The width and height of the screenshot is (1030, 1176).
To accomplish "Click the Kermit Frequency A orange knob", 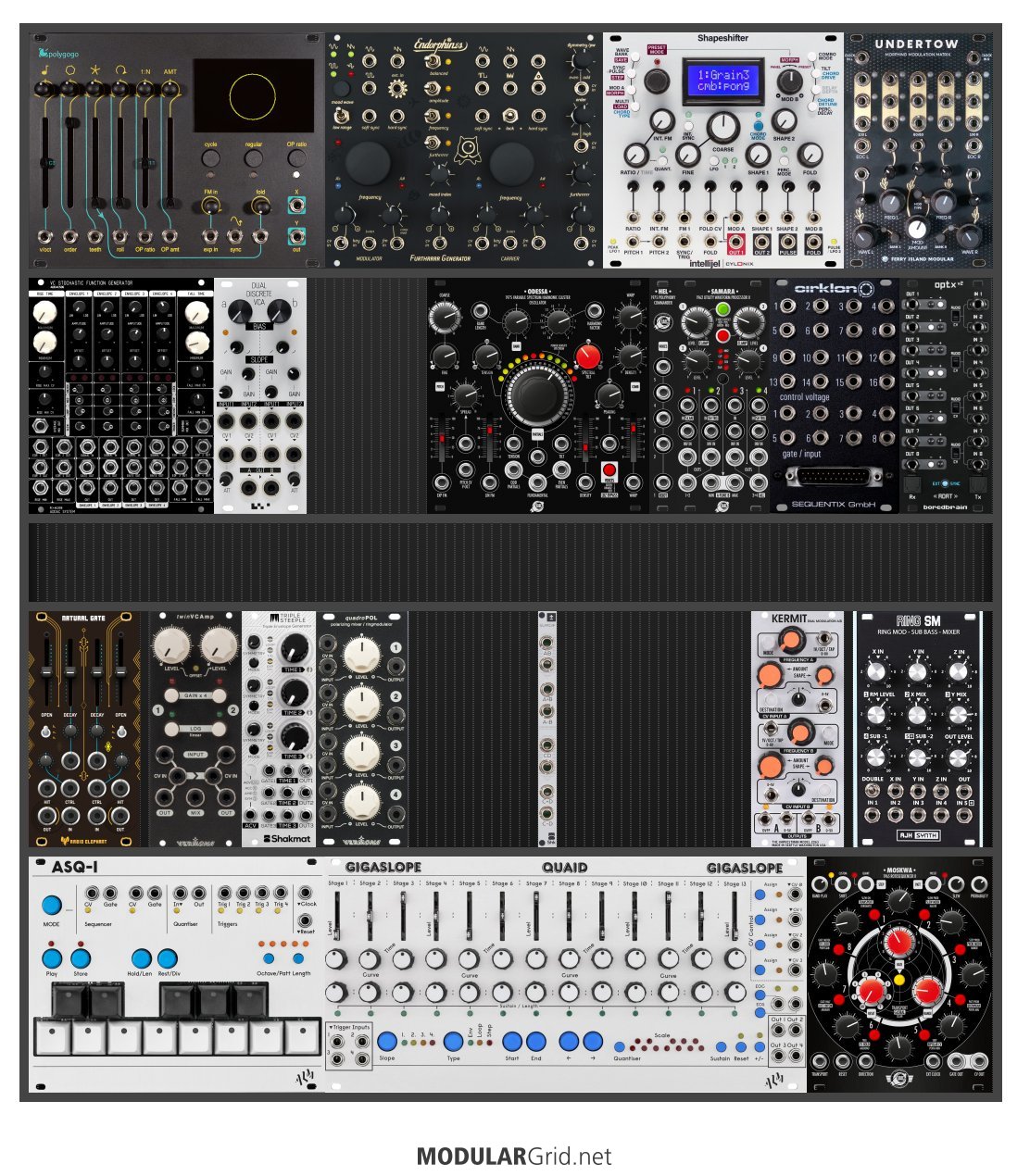I will coord(789,641).
